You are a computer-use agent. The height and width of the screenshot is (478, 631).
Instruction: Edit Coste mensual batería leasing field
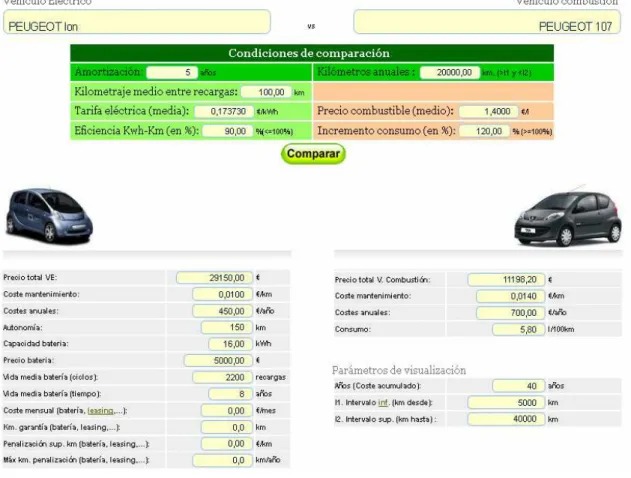pyautogui.click(x=227, y=411)
